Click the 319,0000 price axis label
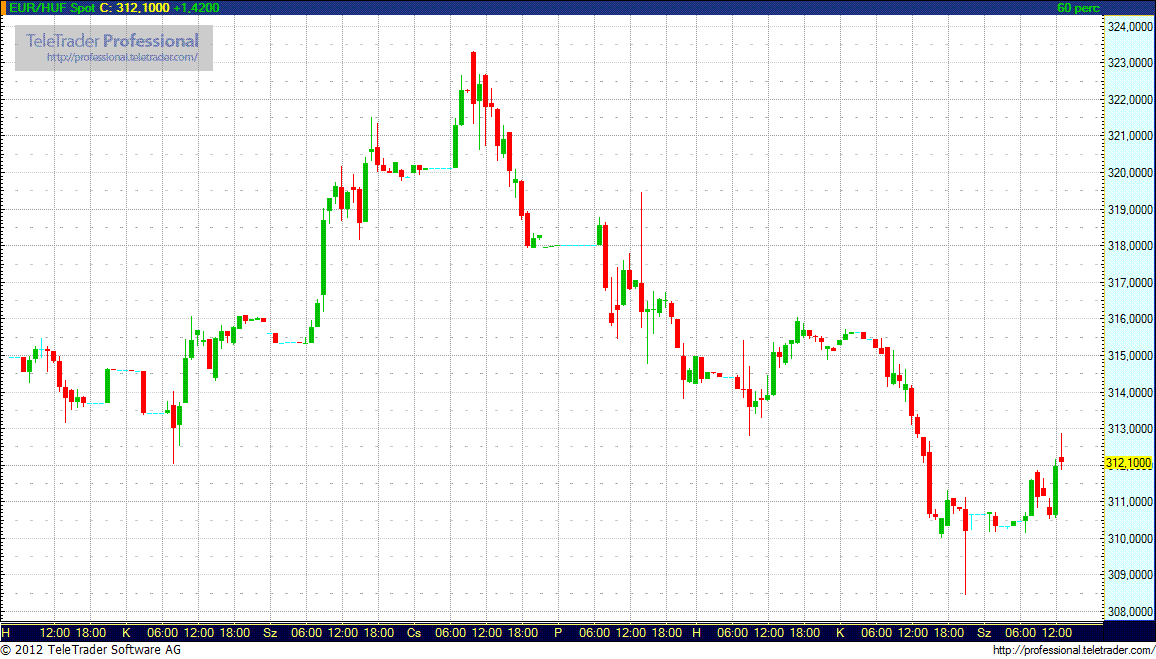Screen dimensions: 1156x659 1129,209
